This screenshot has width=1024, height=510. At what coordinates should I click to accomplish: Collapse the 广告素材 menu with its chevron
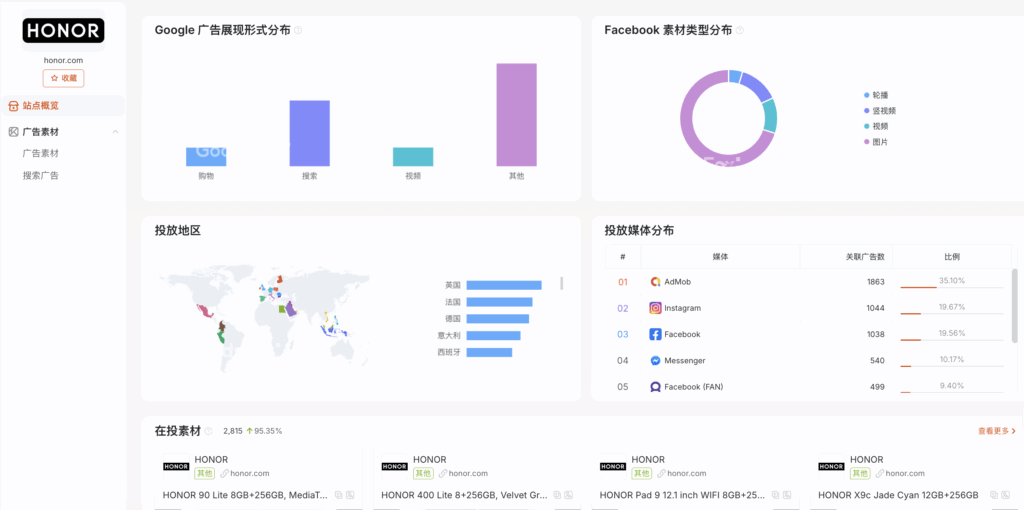coord(116,132)
